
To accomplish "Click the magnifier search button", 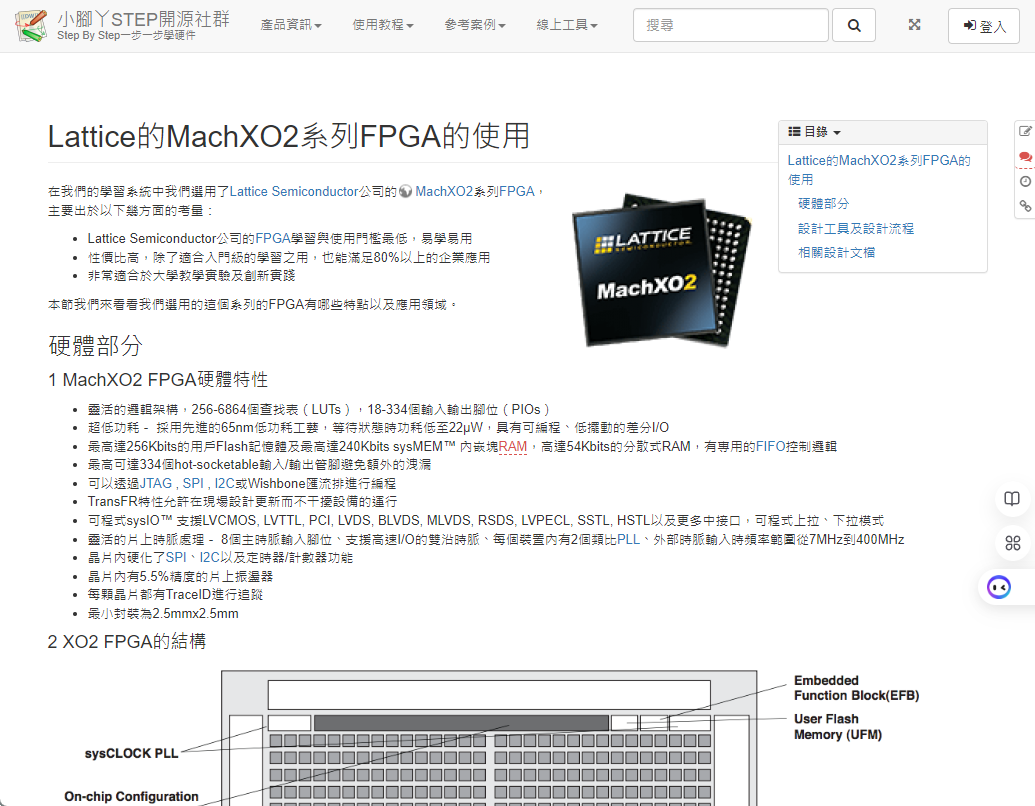I will (853, 25).
